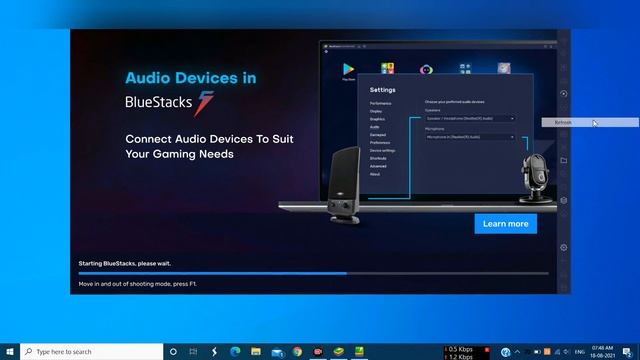The height and width of the screenshot is (360, 640).
Task: Click the speaker volume tray icon
Action: pos(567,352)
